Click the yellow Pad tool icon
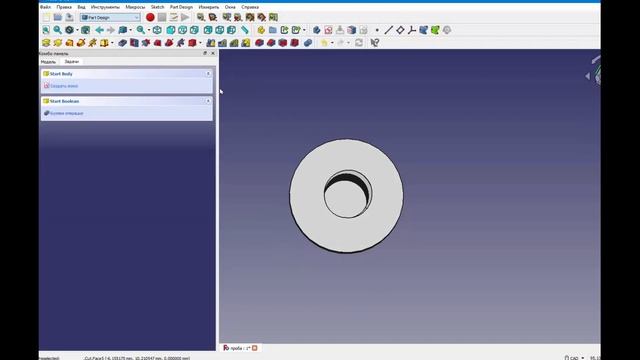 46,42
